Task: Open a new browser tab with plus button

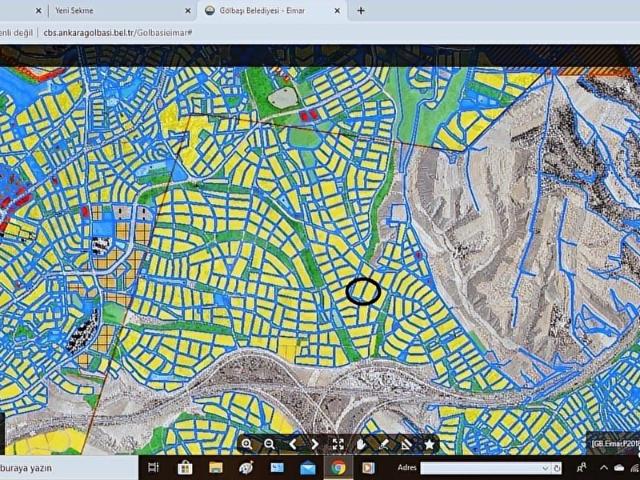Action: pyautogui.click(x=361, y=11)
